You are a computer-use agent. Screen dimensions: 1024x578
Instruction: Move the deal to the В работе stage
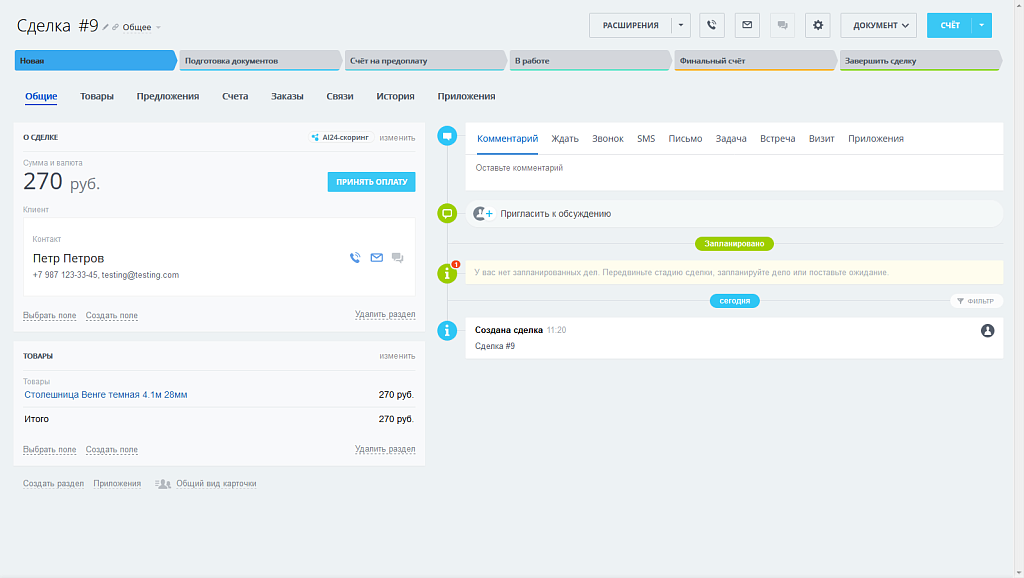590,60
